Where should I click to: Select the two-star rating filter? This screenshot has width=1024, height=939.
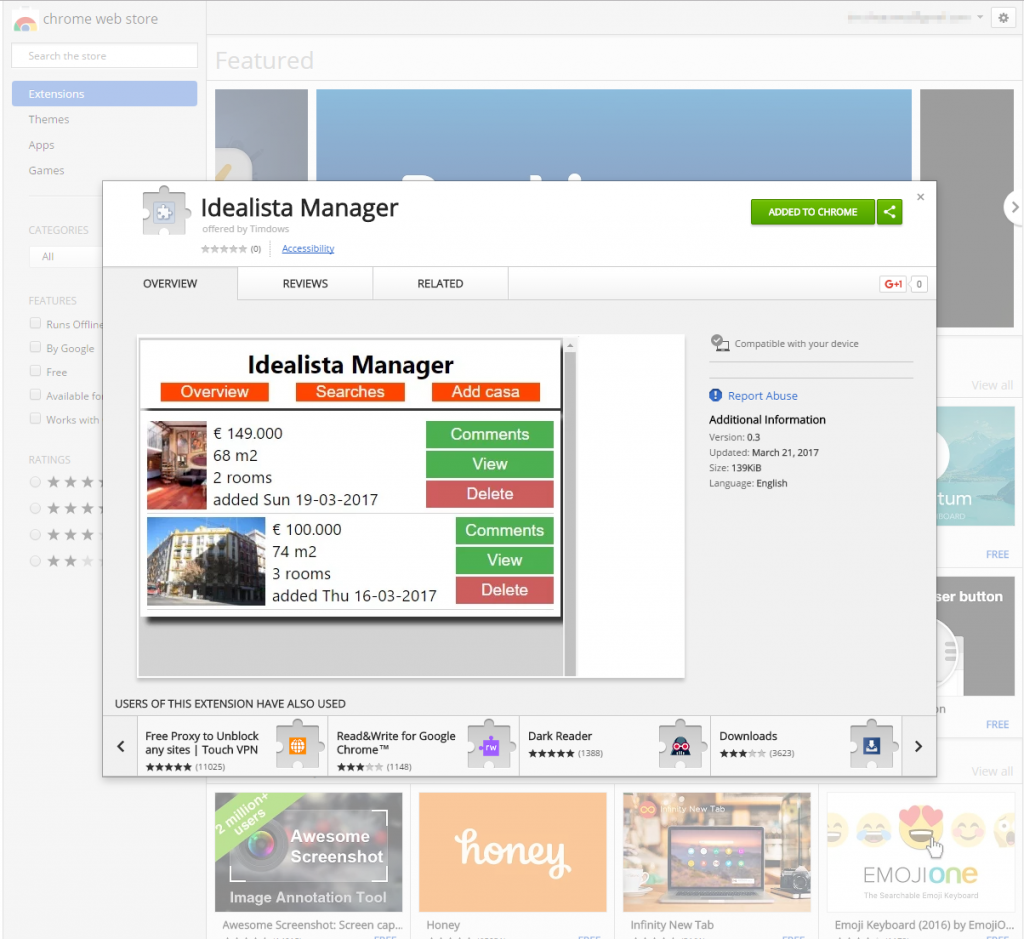[x=35, y=561]
